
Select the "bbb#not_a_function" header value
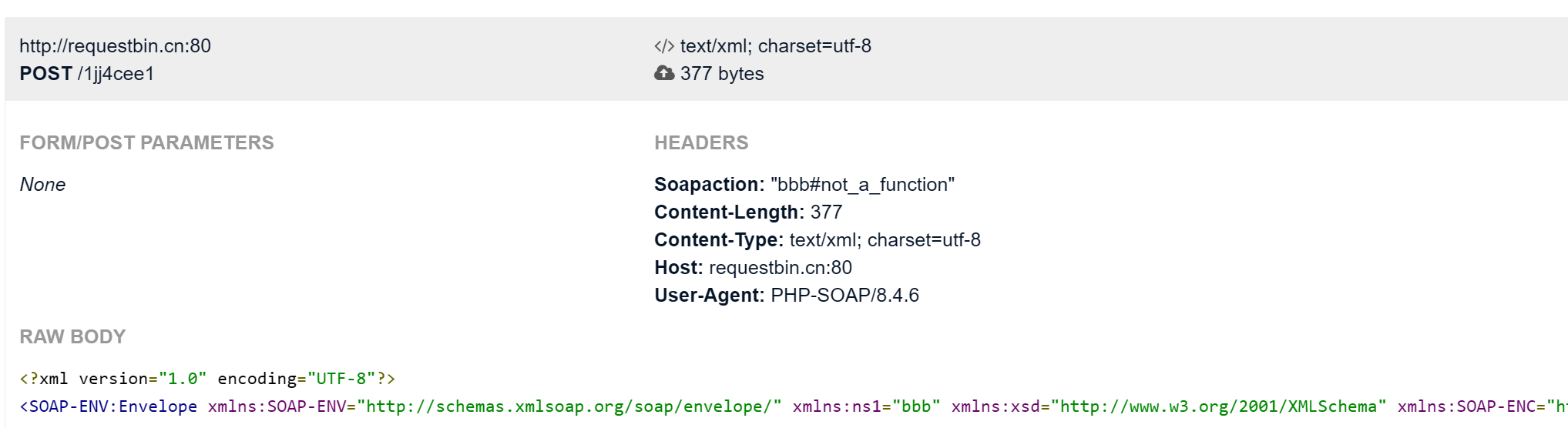[x=862, y=185]
